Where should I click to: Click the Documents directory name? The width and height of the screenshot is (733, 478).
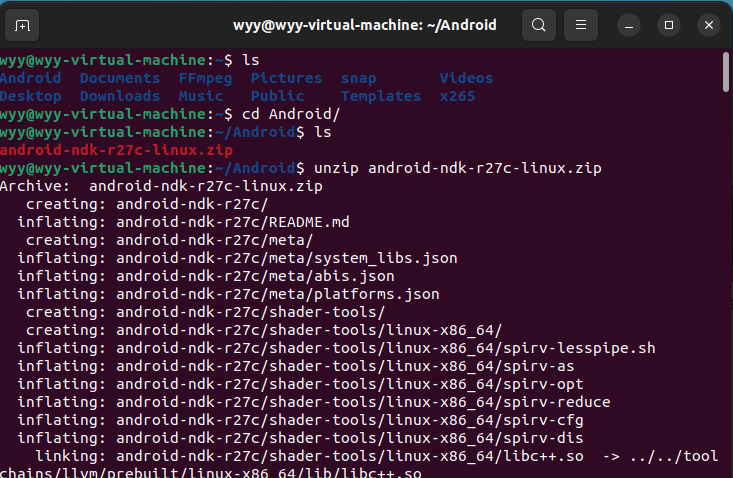119,78
